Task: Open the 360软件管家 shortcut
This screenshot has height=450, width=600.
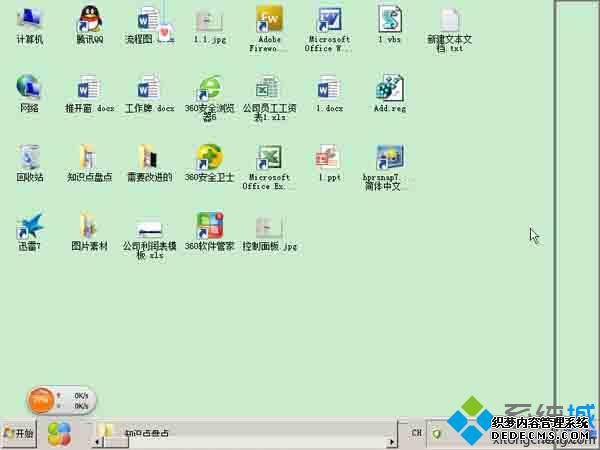Action: point(209,227)
